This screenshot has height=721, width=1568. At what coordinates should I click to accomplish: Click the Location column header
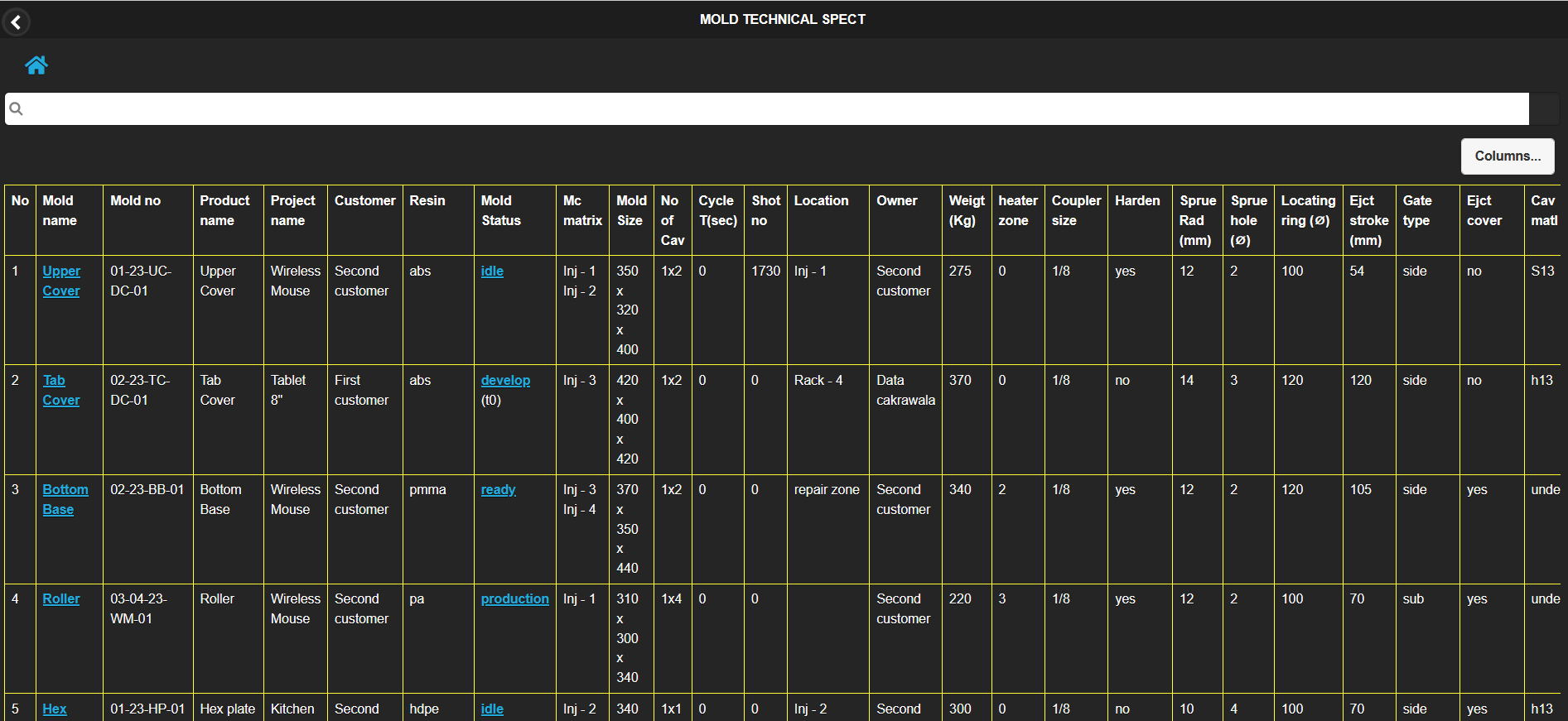click(x=821, y=200)
